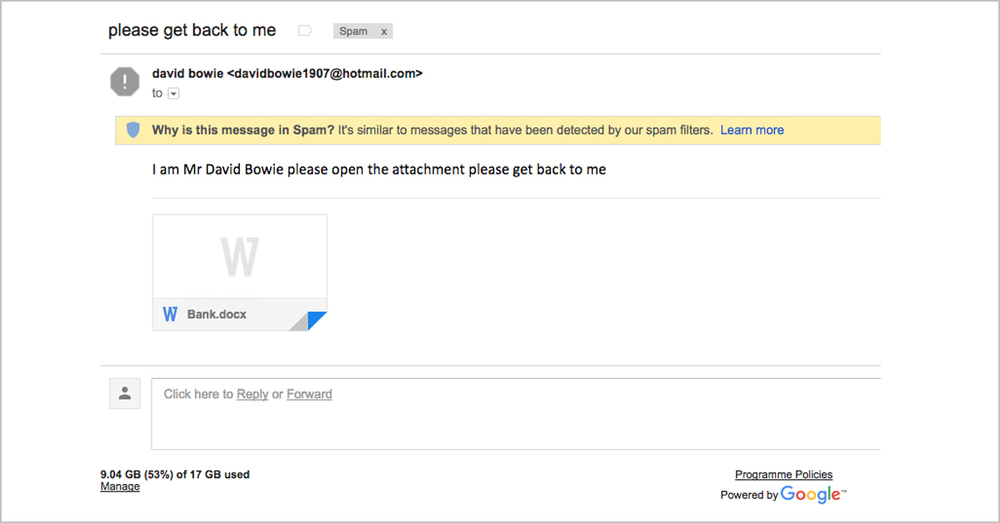Click the user profile icon near reply box
1000x523 pixels.
pyautogui.click(x=125, y=394)
